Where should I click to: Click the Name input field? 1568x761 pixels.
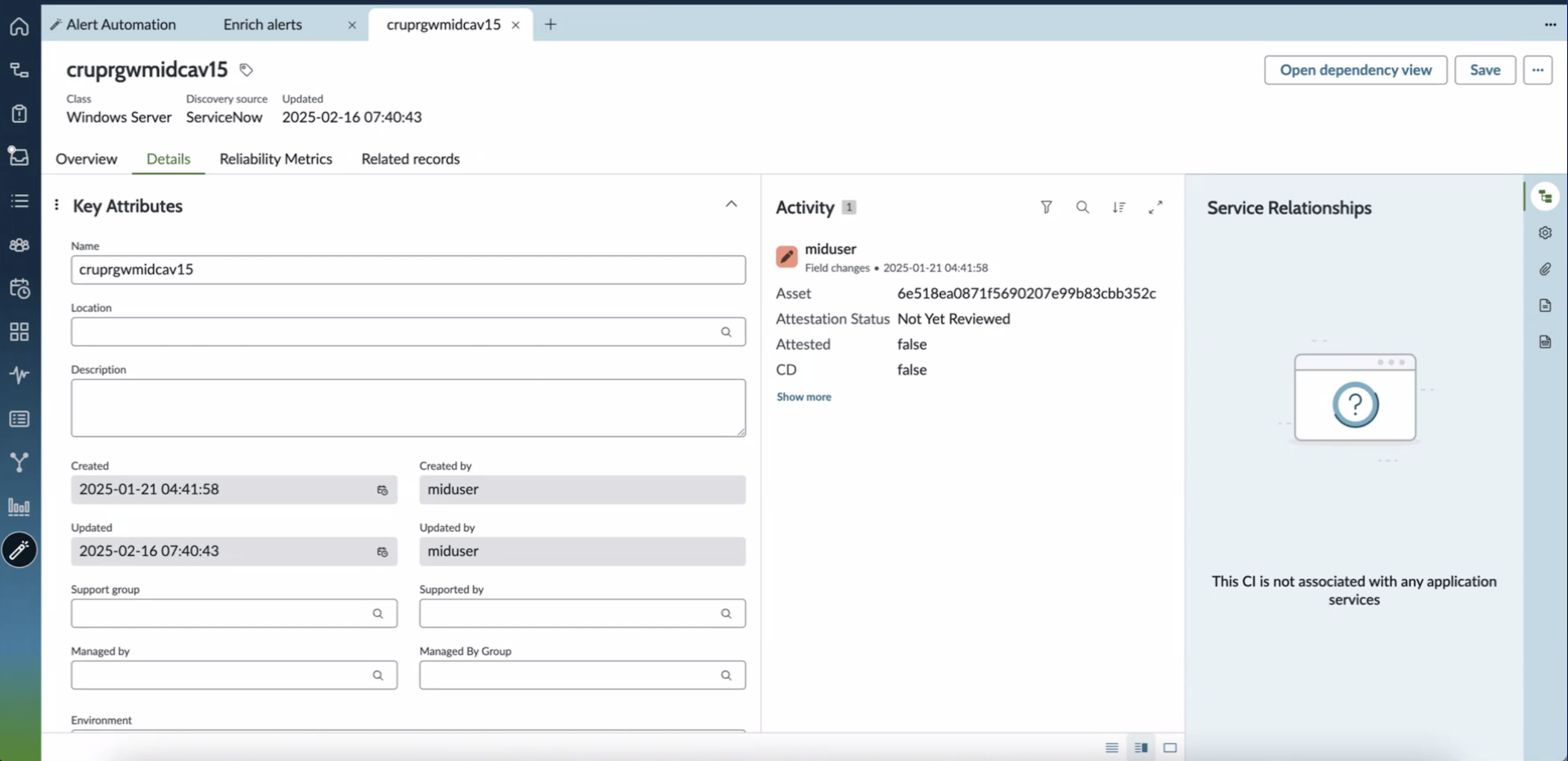point(408,270)
